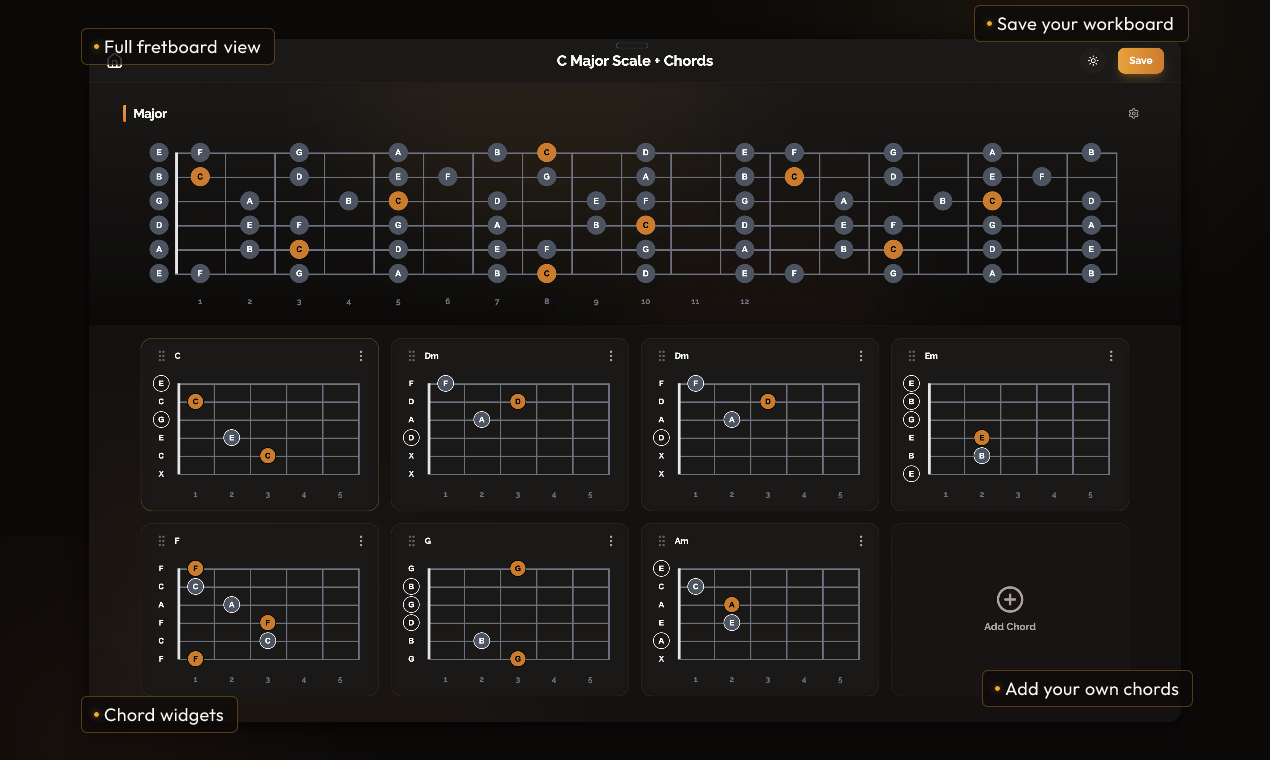The width and height of the screenshot is (1270, 760).
Task: Click the C chord card title
Action: pyautogui.click(x=178, y=356)
